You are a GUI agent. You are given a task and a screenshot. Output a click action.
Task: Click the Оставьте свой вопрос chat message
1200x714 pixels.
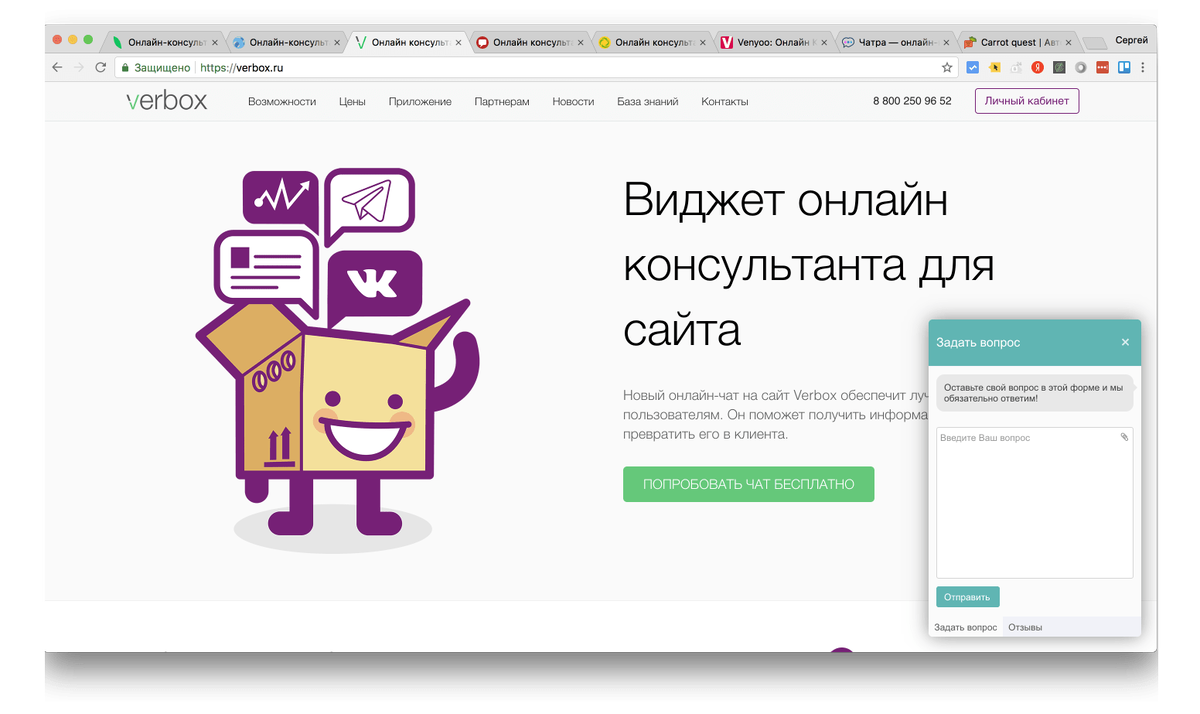tap(1035, 393)
